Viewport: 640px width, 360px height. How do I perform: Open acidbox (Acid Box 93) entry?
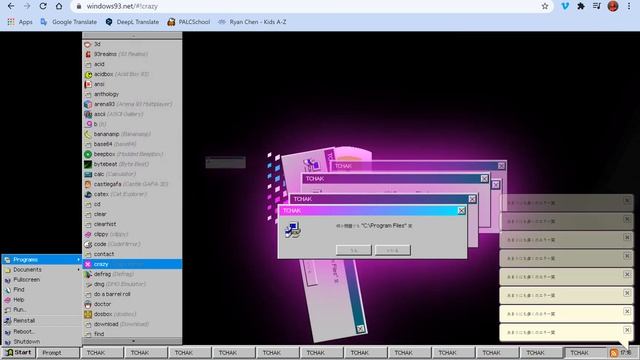click(132, 74)
